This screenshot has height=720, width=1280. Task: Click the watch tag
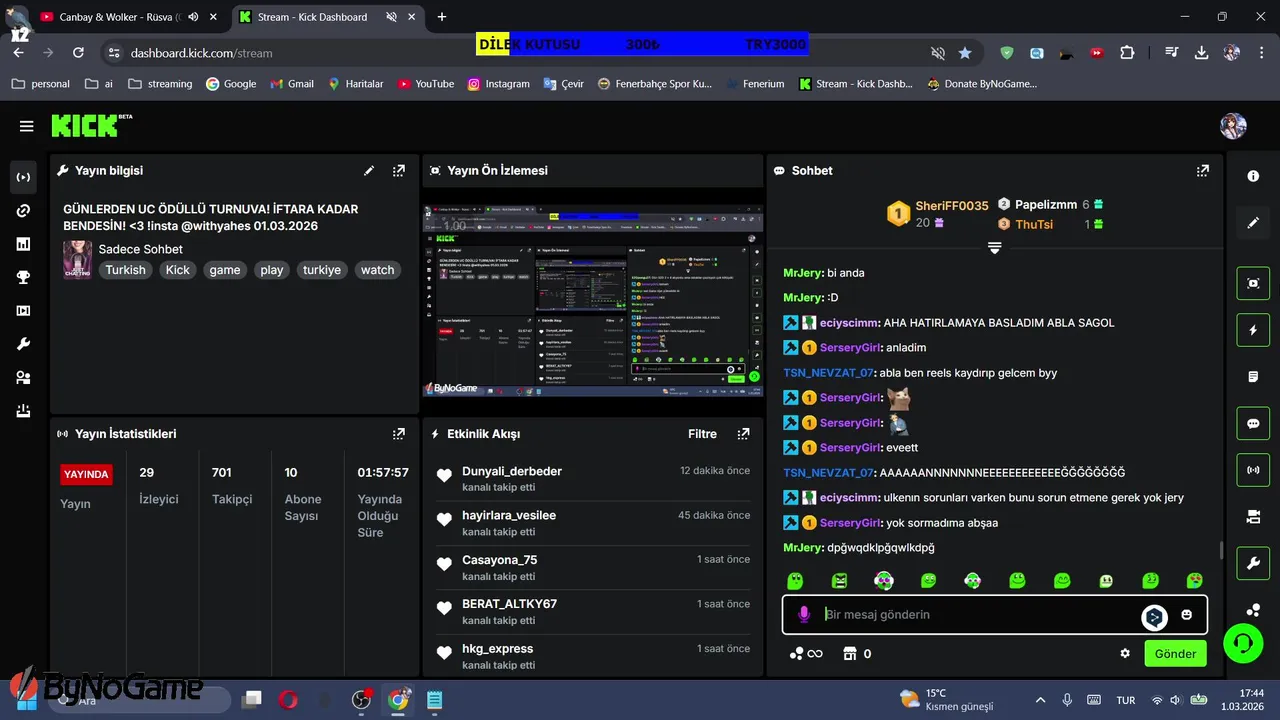pyautogui.click(x=378, y=270)
